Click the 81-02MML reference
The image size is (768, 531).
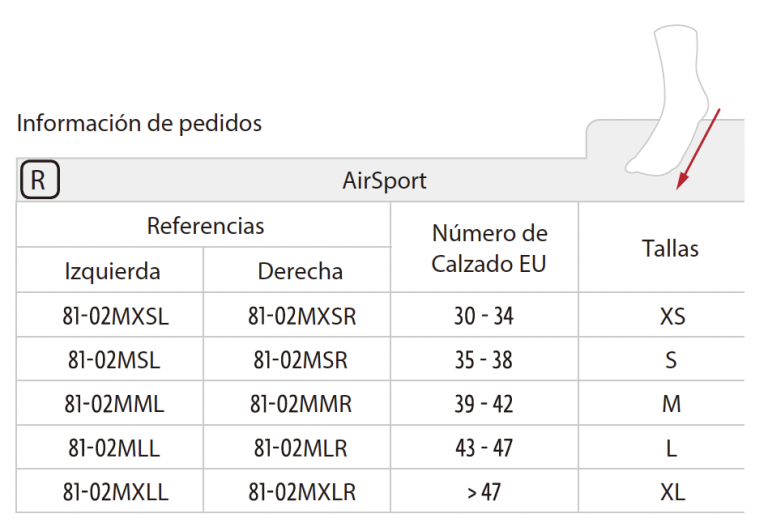pos(114,404)
